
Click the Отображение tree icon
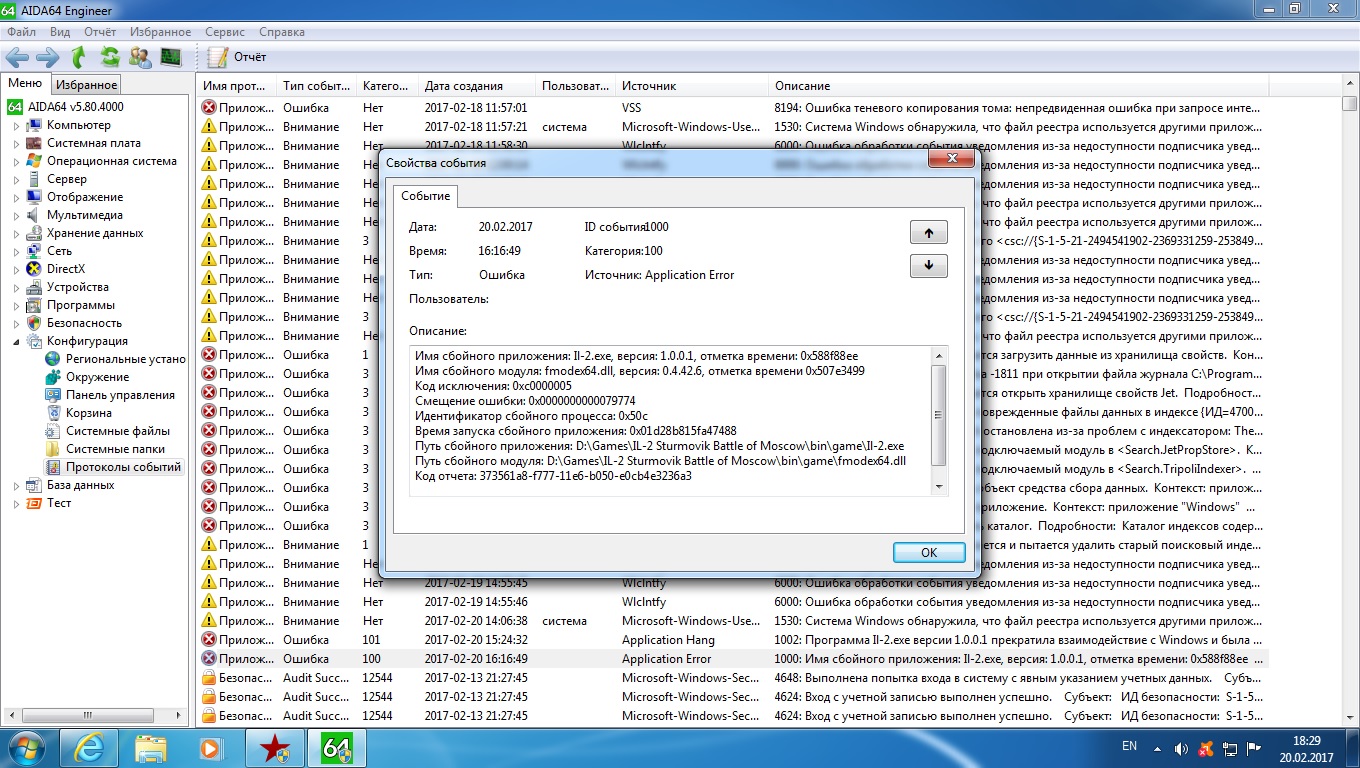[x=34, y=197]
